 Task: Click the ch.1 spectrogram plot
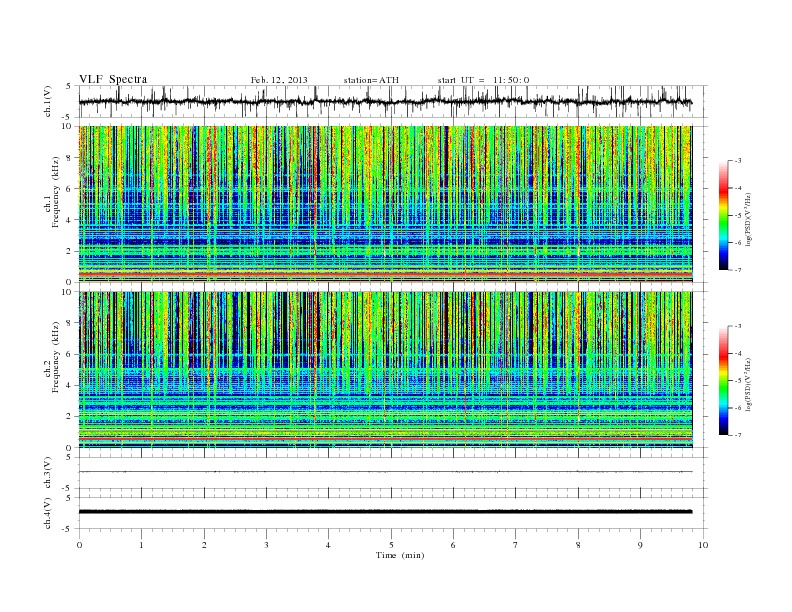[x=385, y=204]
